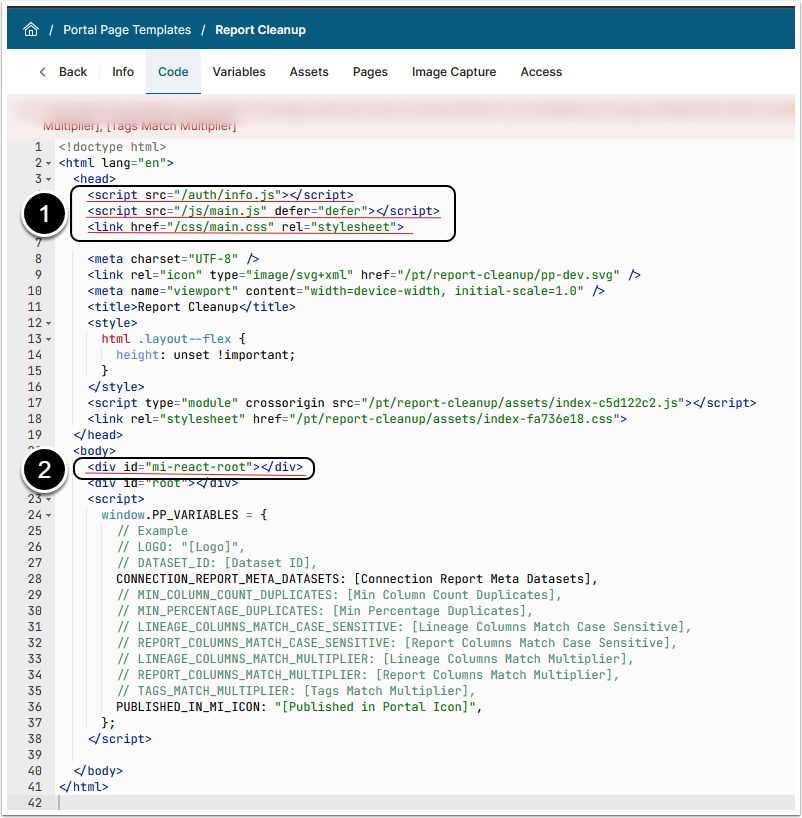The height and width of the screenshot is (818, 802).
Task: Select the Code tab
Action: pyautogui.click(x=173, y=72)
